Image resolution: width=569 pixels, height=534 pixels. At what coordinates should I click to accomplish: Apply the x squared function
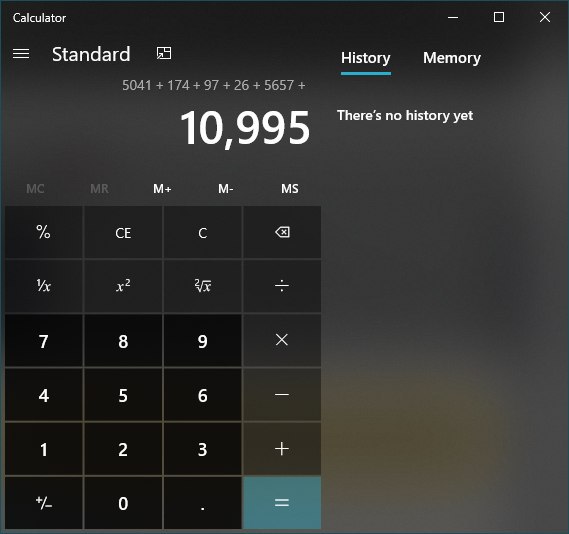123,286
